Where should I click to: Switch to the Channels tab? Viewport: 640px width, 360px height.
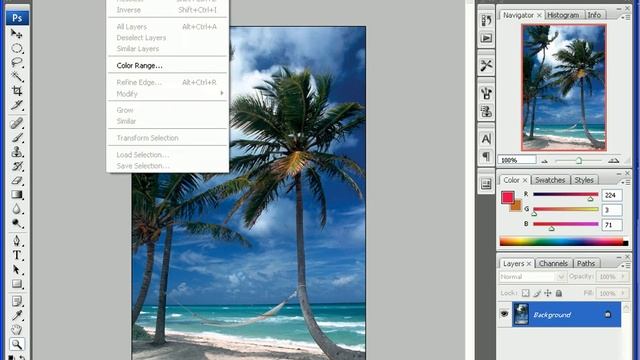coord(553,264)
